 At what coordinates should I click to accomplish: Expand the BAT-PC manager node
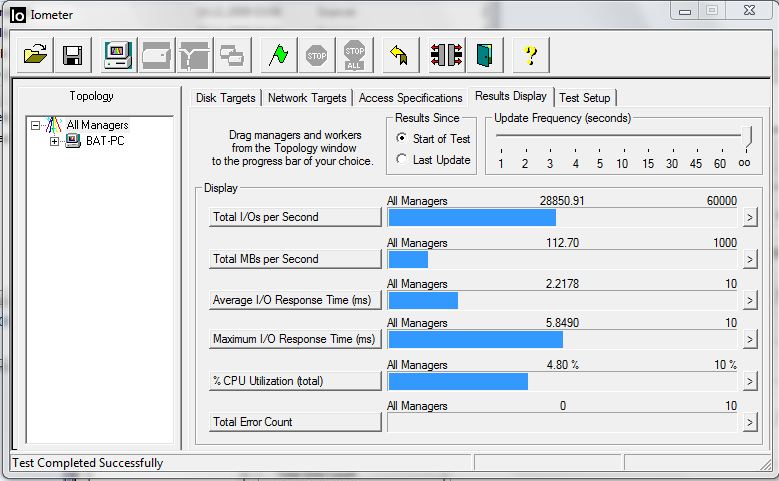(54, 142)
